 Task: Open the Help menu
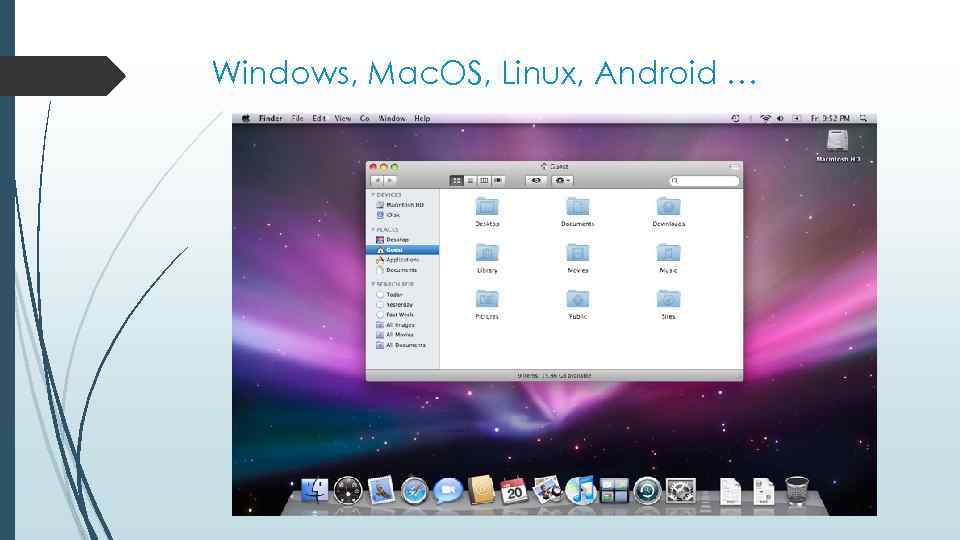(422, 118)
